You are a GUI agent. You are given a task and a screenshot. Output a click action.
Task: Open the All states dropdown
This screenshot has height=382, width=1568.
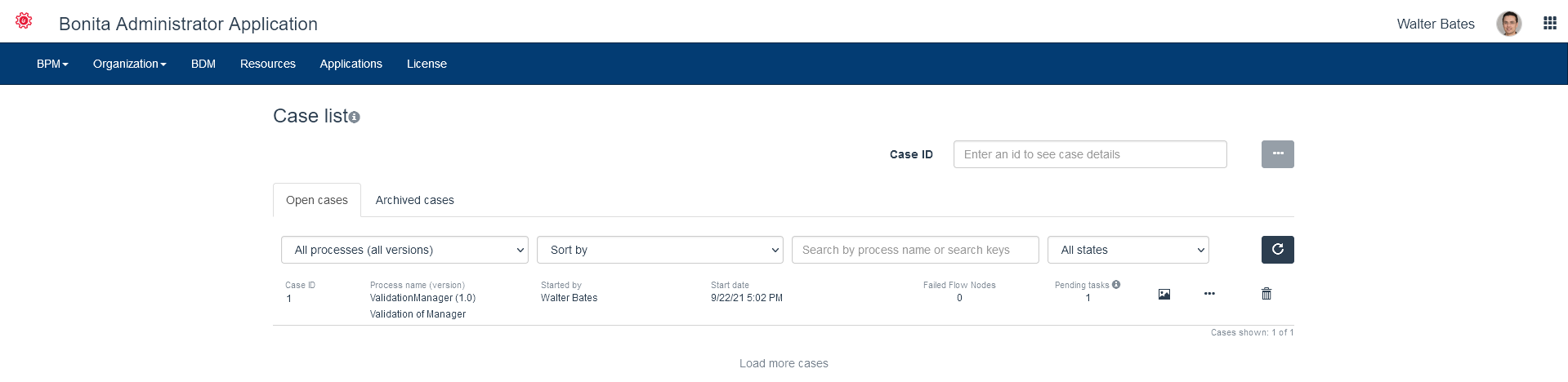(1128, 250)
